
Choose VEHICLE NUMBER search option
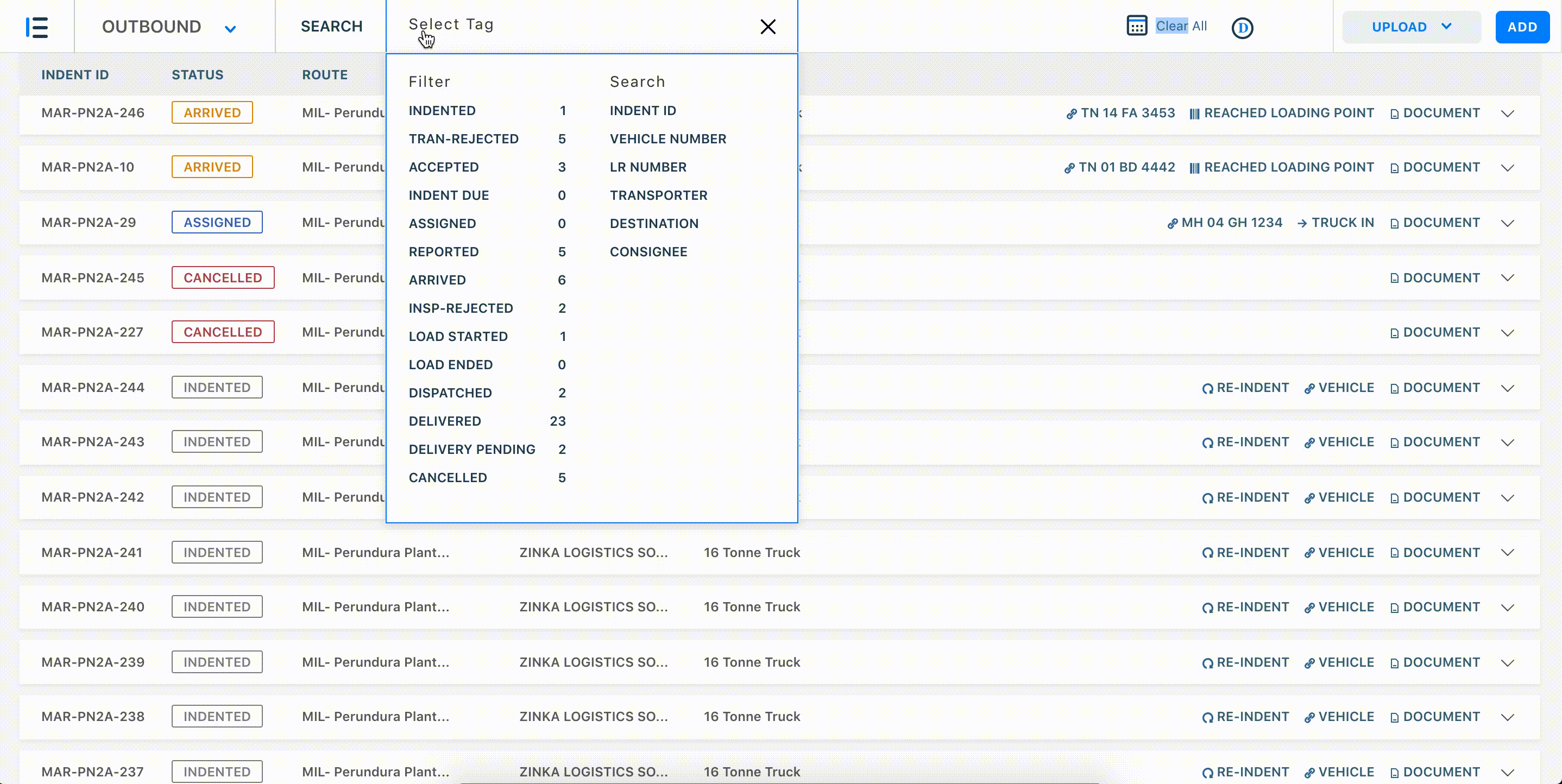667,140
